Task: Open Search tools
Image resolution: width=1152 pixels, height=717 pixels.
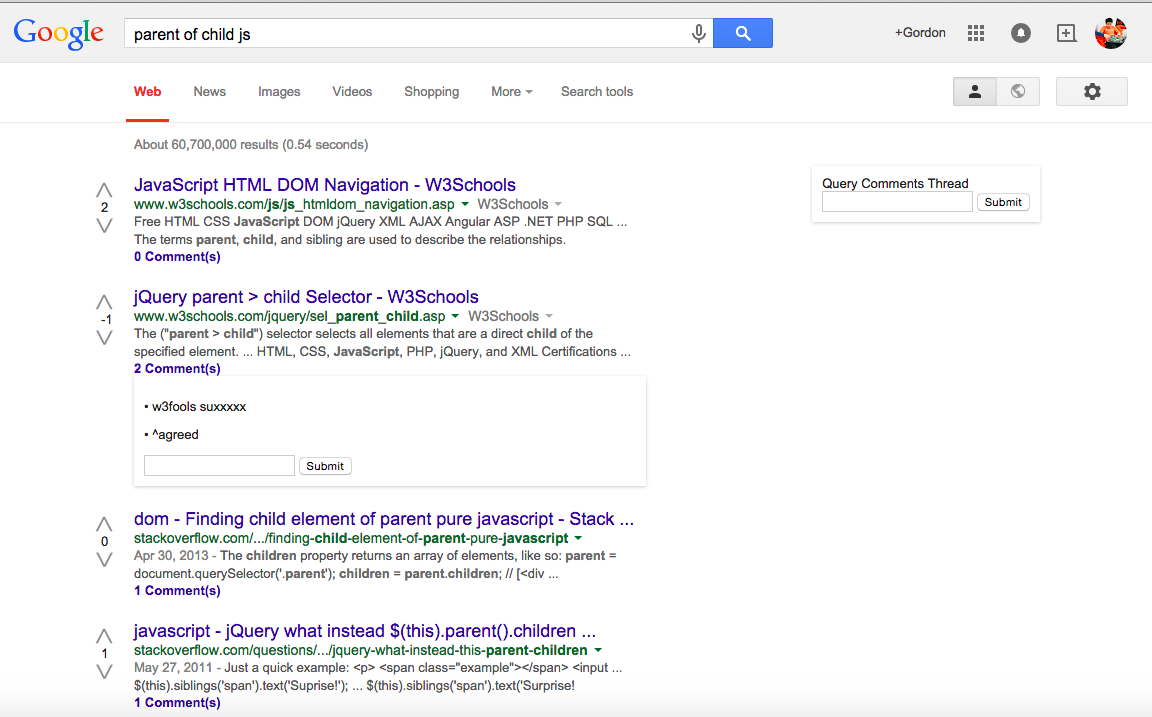Action: [597, 92]
